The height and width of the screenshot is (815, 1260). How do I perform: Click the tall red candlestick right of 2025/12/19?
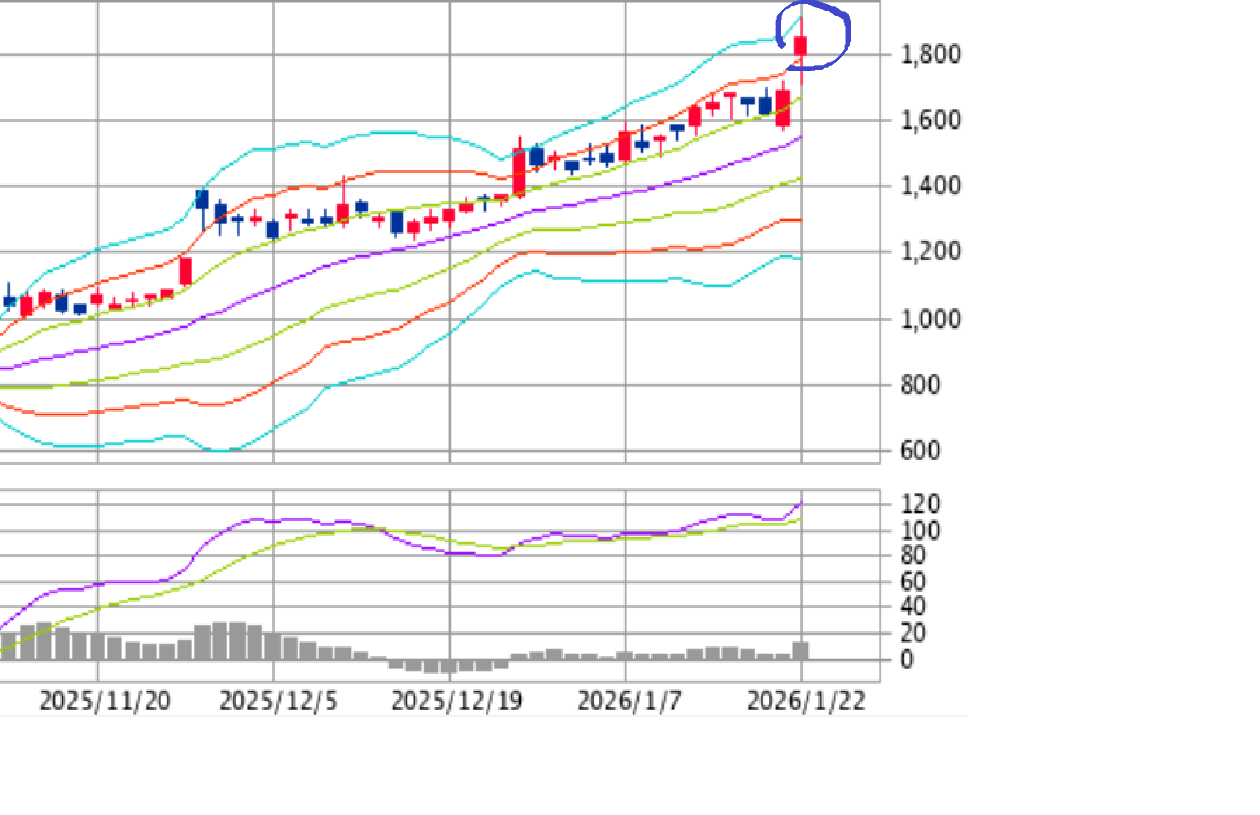click(x=519, y=172)
